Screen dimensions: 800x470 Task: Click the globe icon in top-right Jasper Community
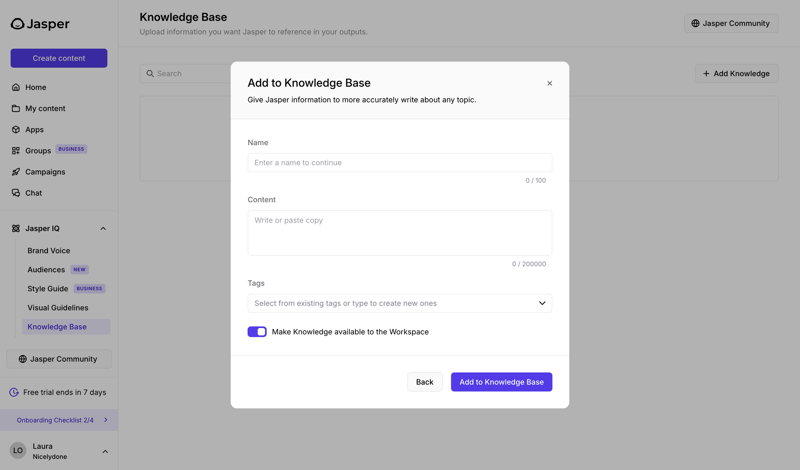point(695,23)
